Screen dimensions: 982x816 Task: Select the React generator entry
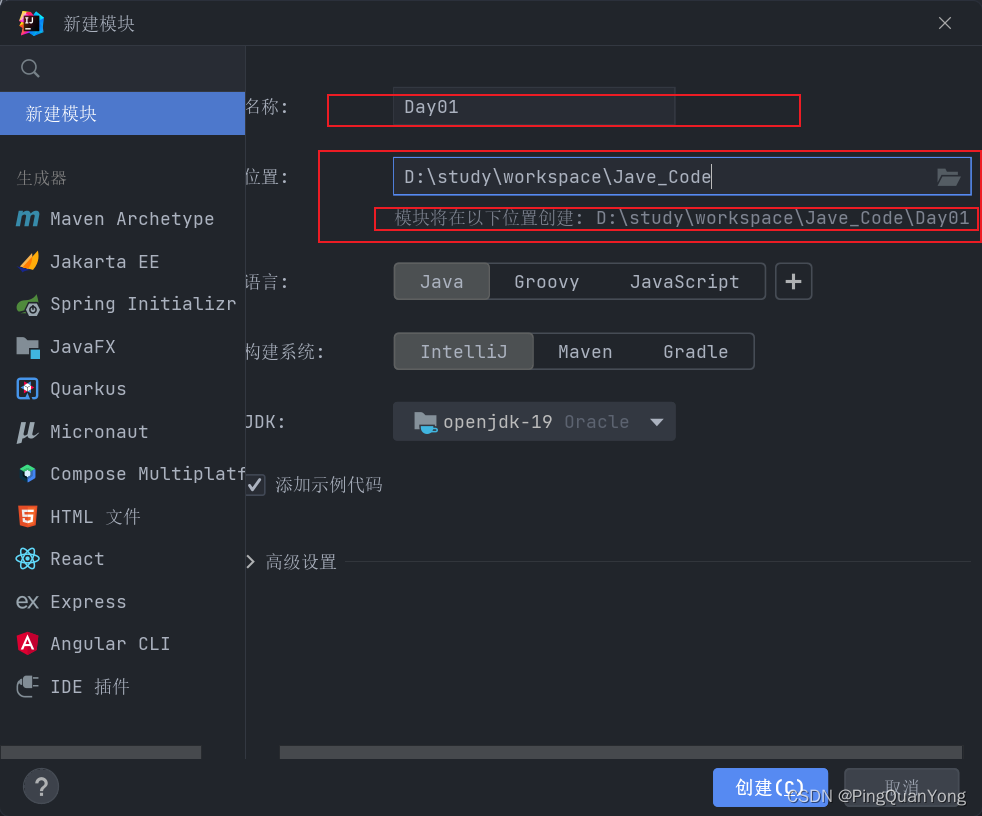122,559
